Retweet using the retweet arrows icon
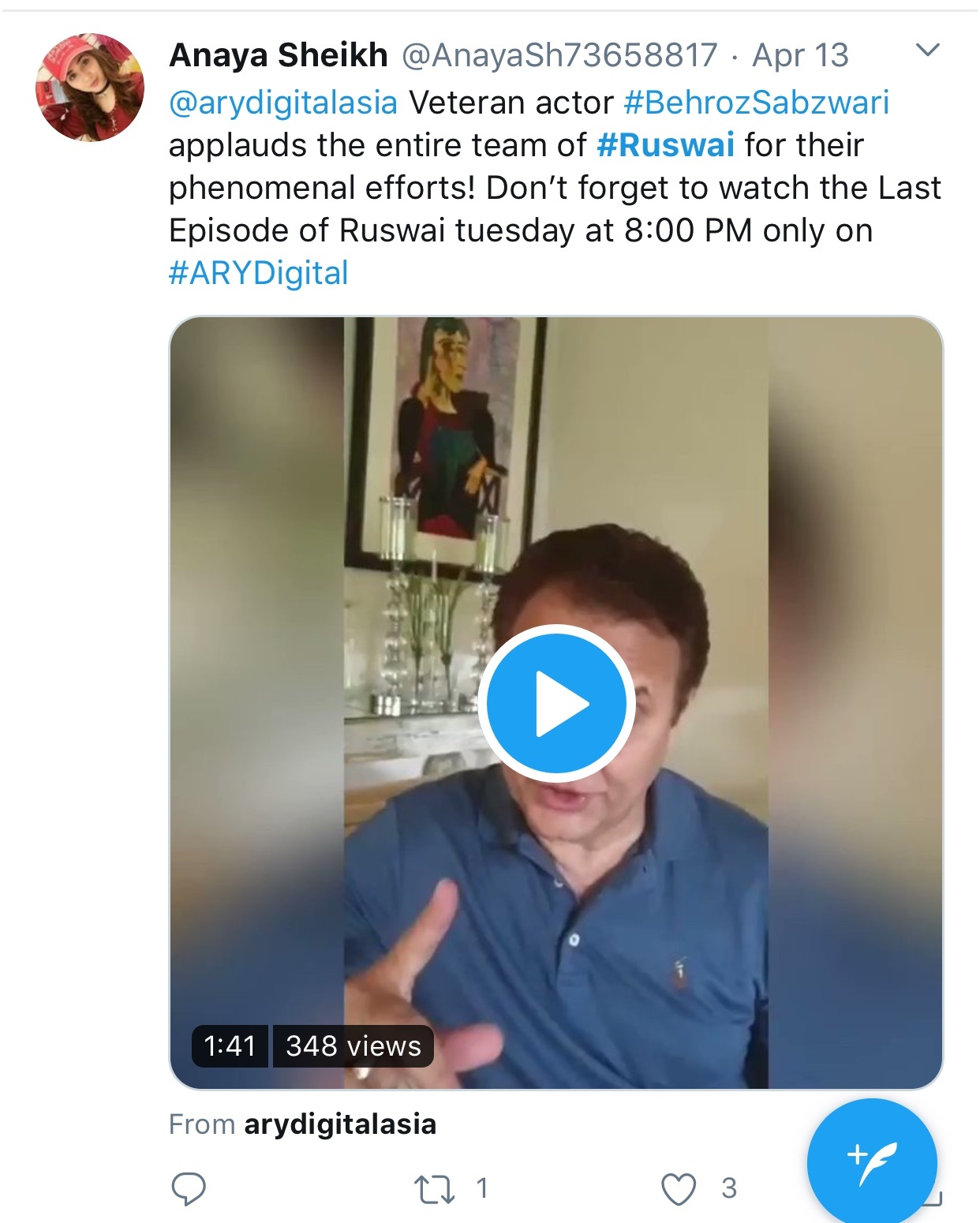The image size is (980, 1223). (434, 1189)
